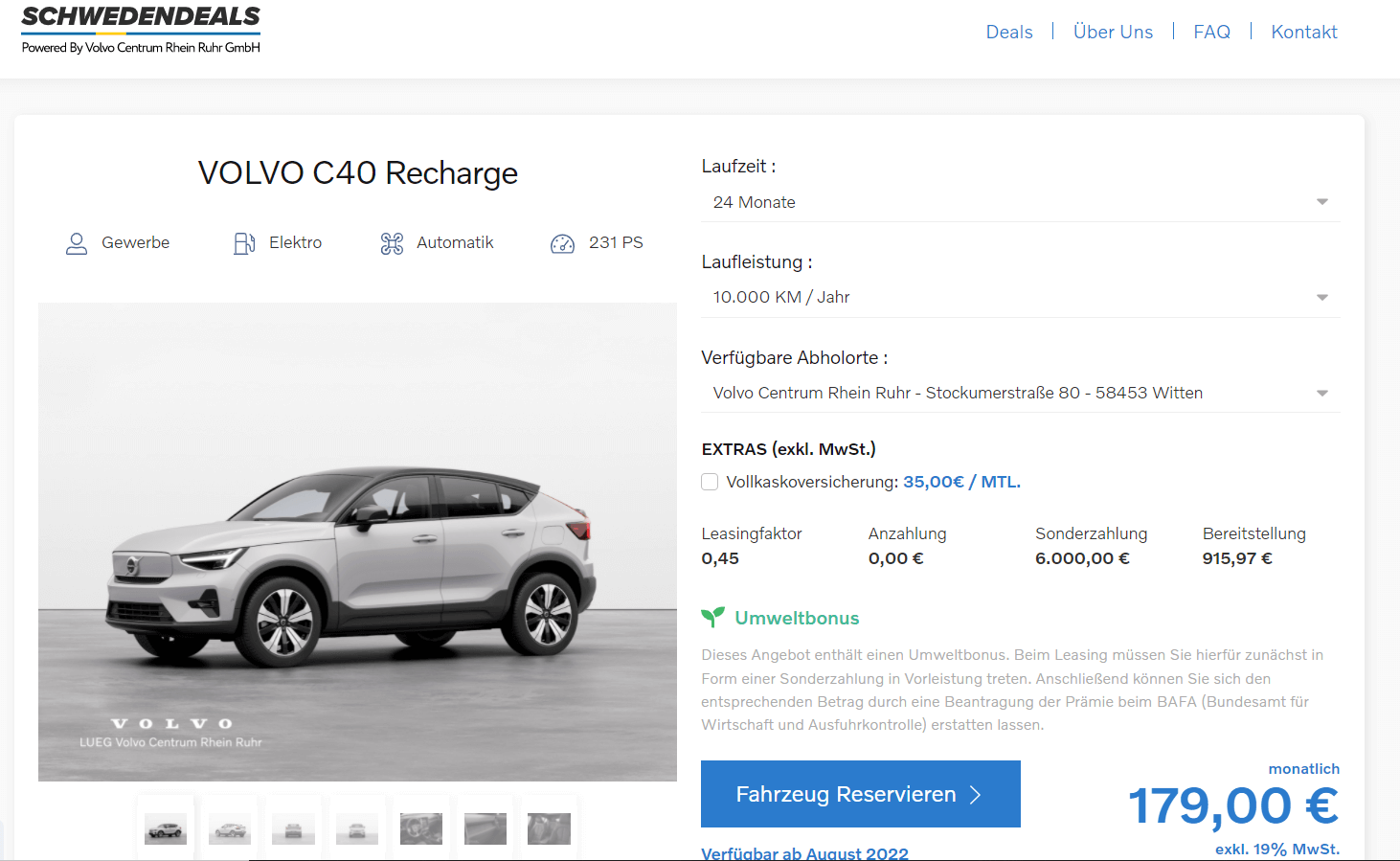Select the first car thumbnail, front-side view

click(x=166, y=828)
